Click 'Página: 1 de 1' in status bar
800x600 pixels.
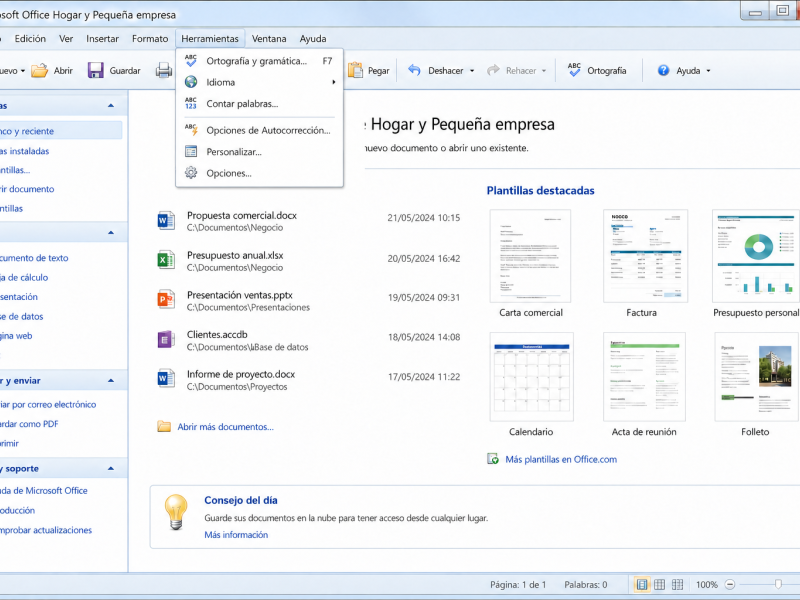tap(518, 585)
